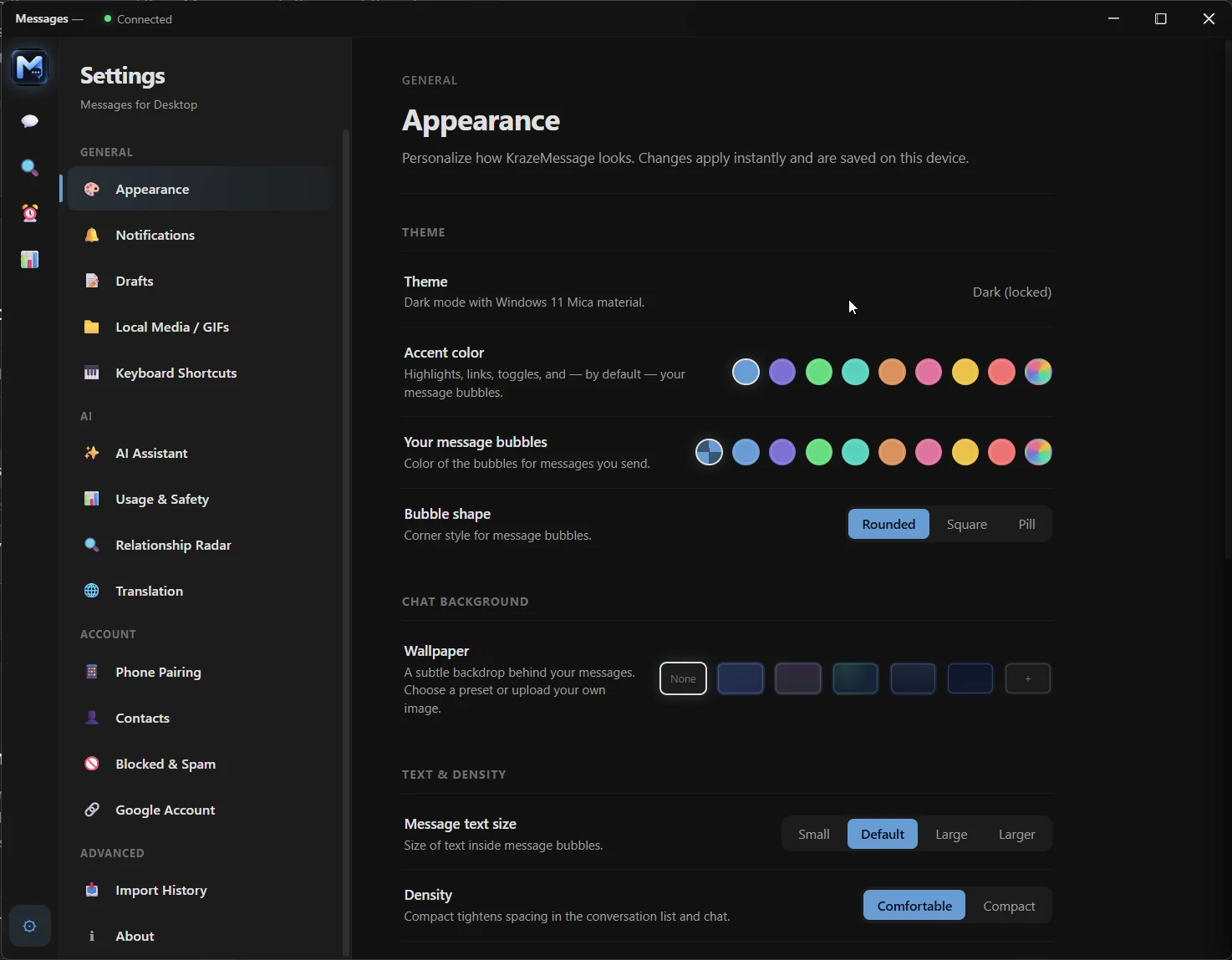1232x960 pixels.
Task: Go to the Contacts settings page
Action: (x=200, y=718)
